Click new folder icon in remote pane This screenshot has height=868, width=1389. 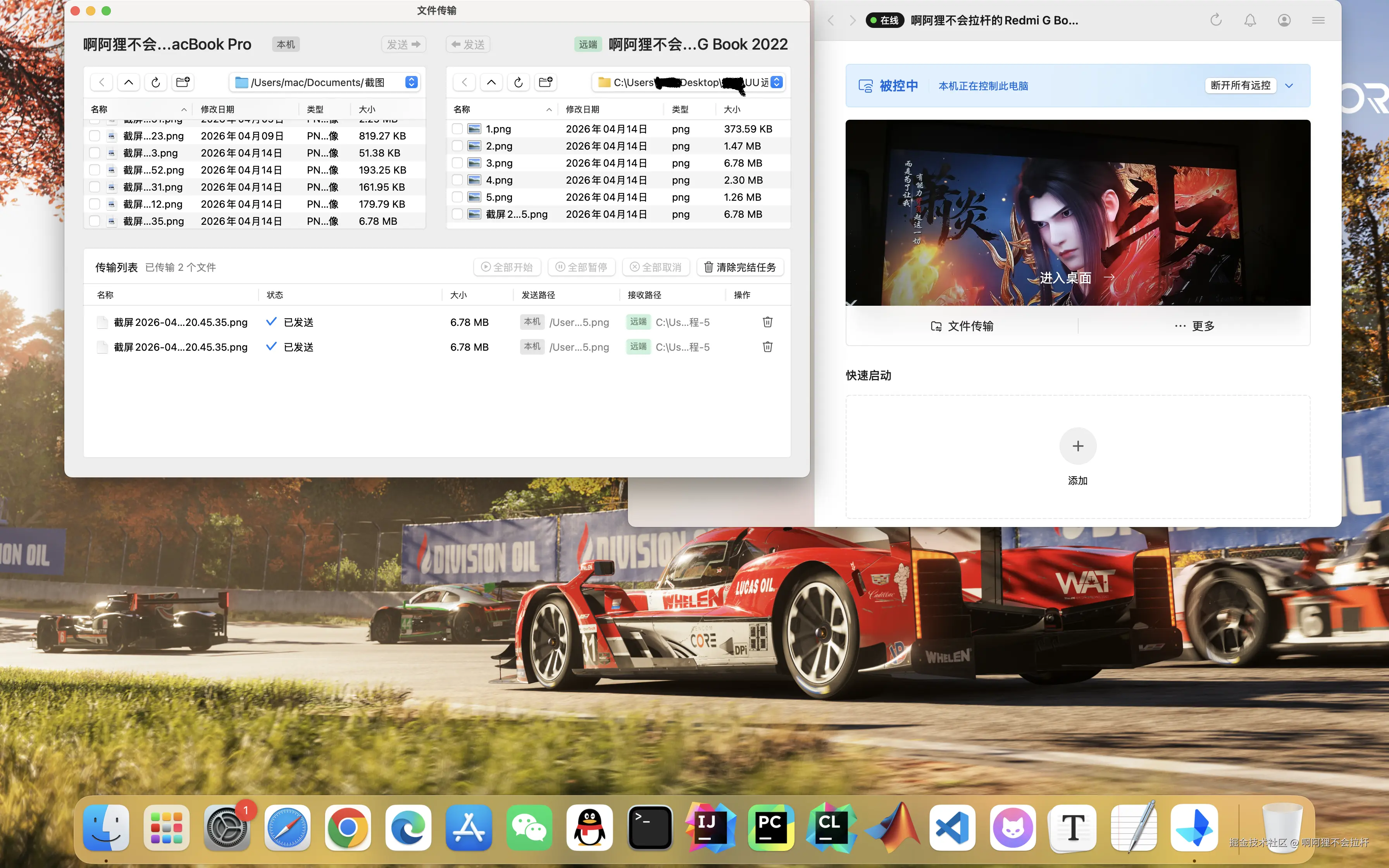click(546, 82)
